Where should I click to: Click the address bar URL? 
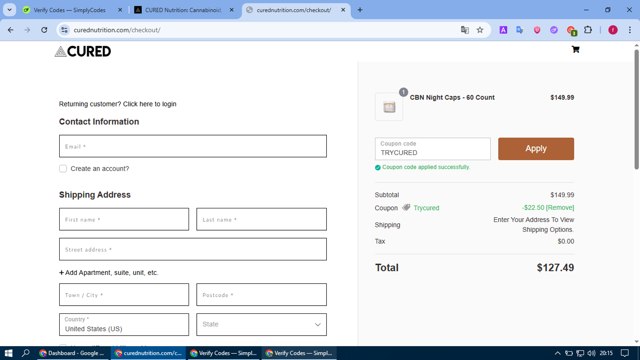tap(117, 30)
